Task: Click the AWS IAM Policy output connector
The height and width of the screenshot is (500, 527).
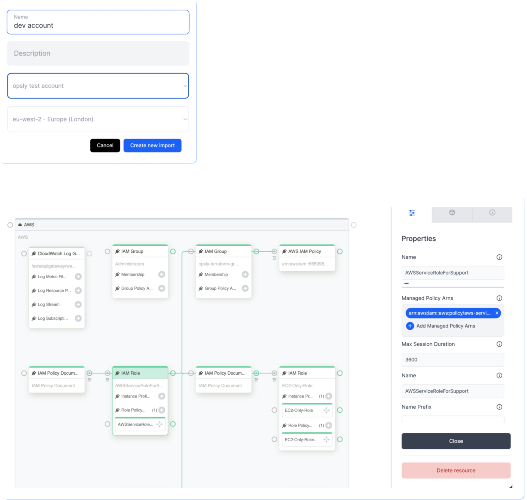Action: (x=340, y=251)
